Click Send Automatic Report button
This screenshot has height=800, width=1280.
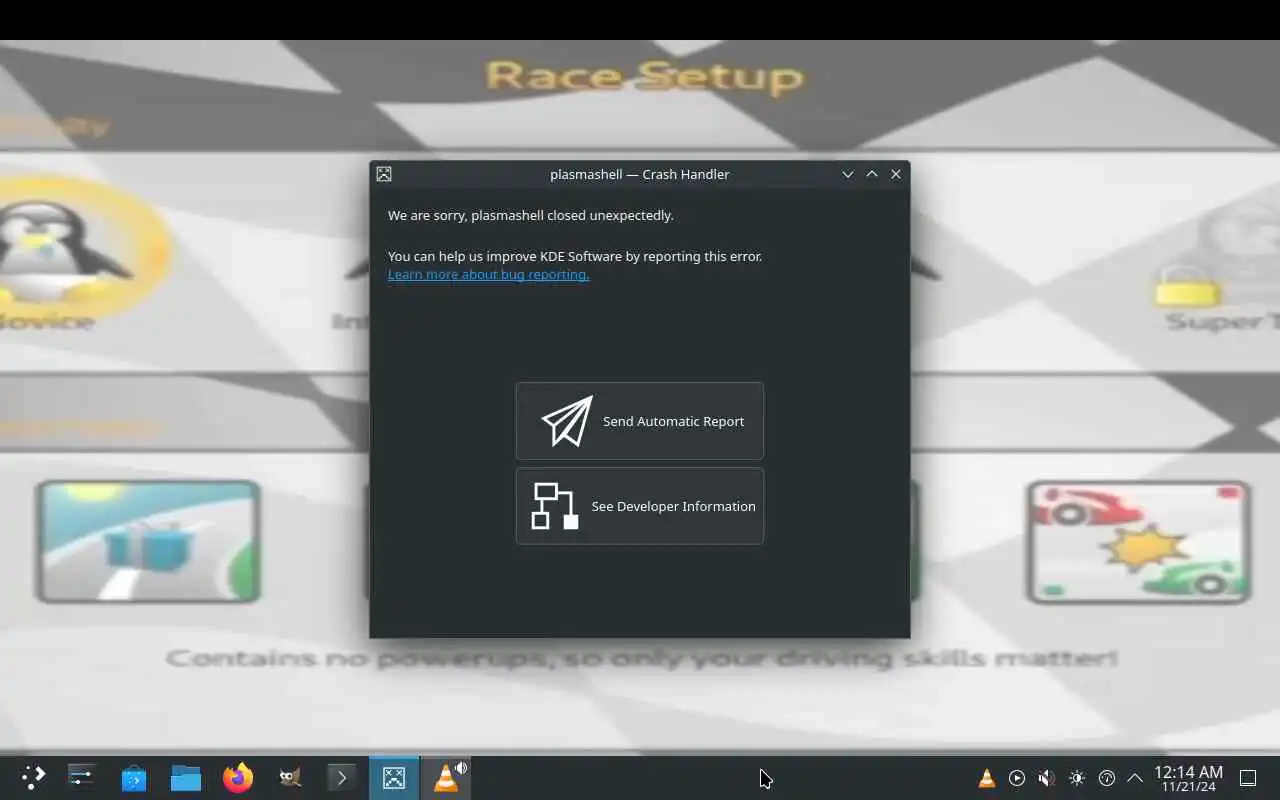[x=640, y=421]
